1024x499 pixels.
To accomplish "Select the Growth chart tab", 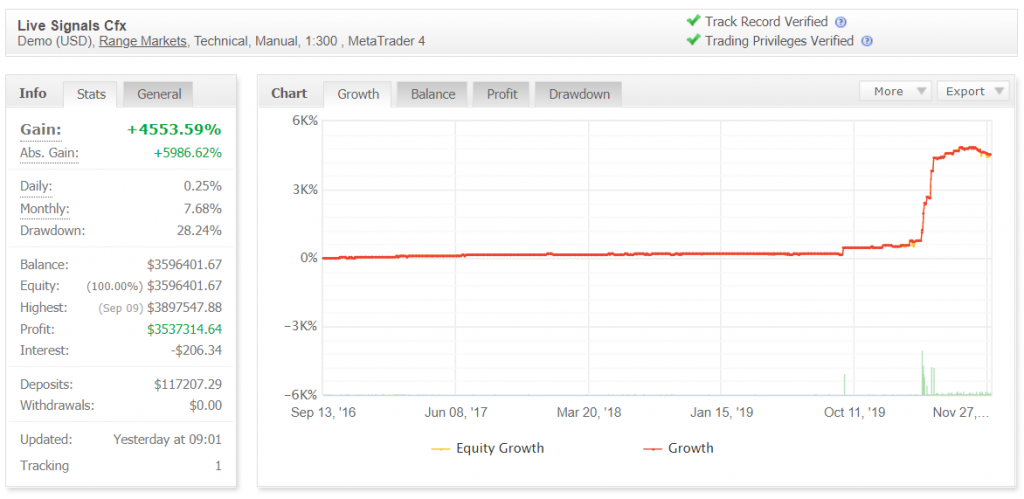I will pos(358,94).
